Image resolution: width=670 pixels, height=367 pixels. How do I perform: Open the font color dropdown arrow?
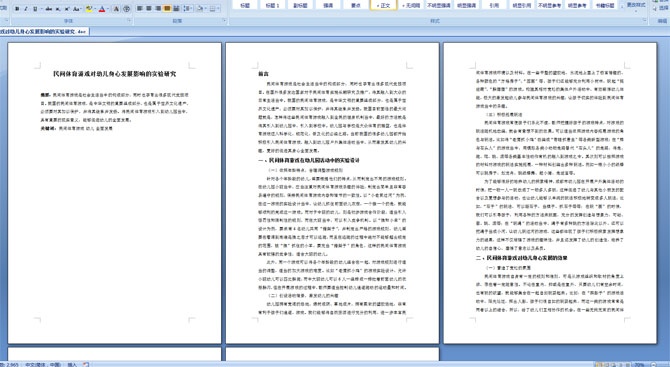click(108, 9)
